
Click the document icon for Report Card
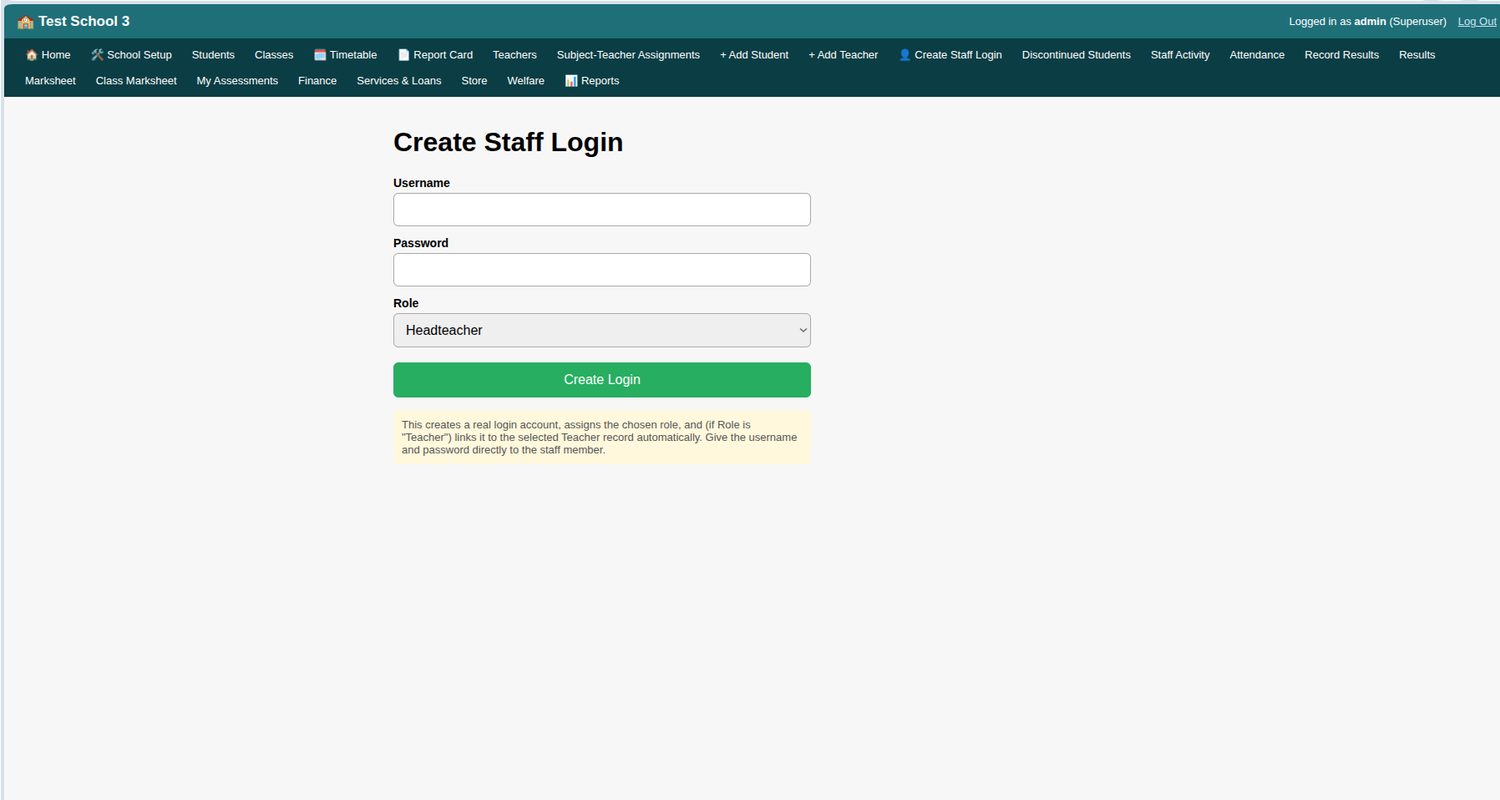pos(404,55)
